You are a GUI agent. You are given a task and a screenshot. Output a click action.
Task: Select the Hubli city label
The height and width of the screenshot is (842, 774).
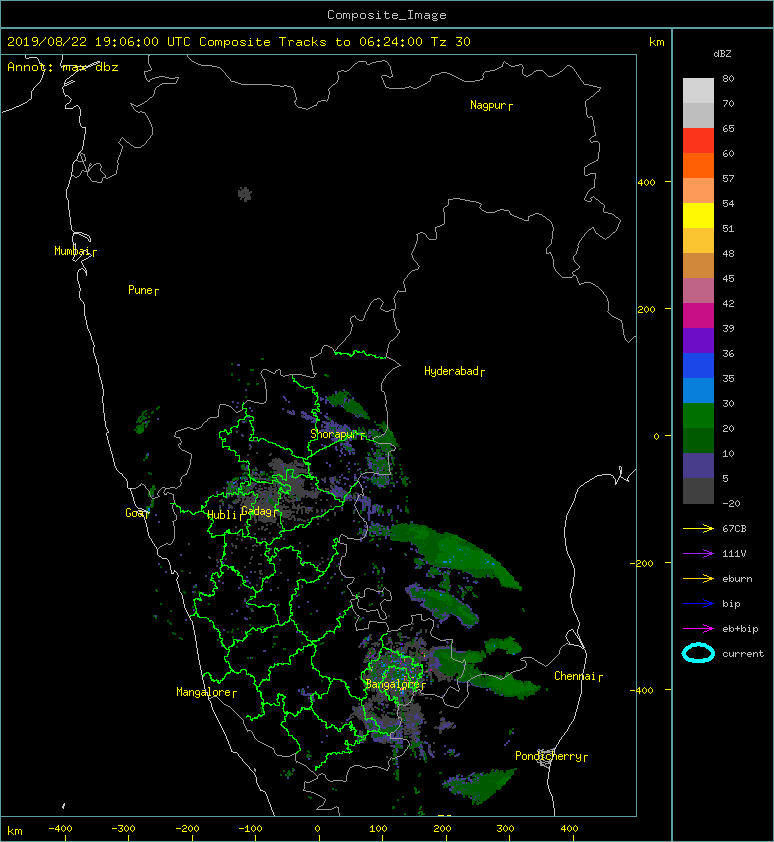click(x=225, y=515)
